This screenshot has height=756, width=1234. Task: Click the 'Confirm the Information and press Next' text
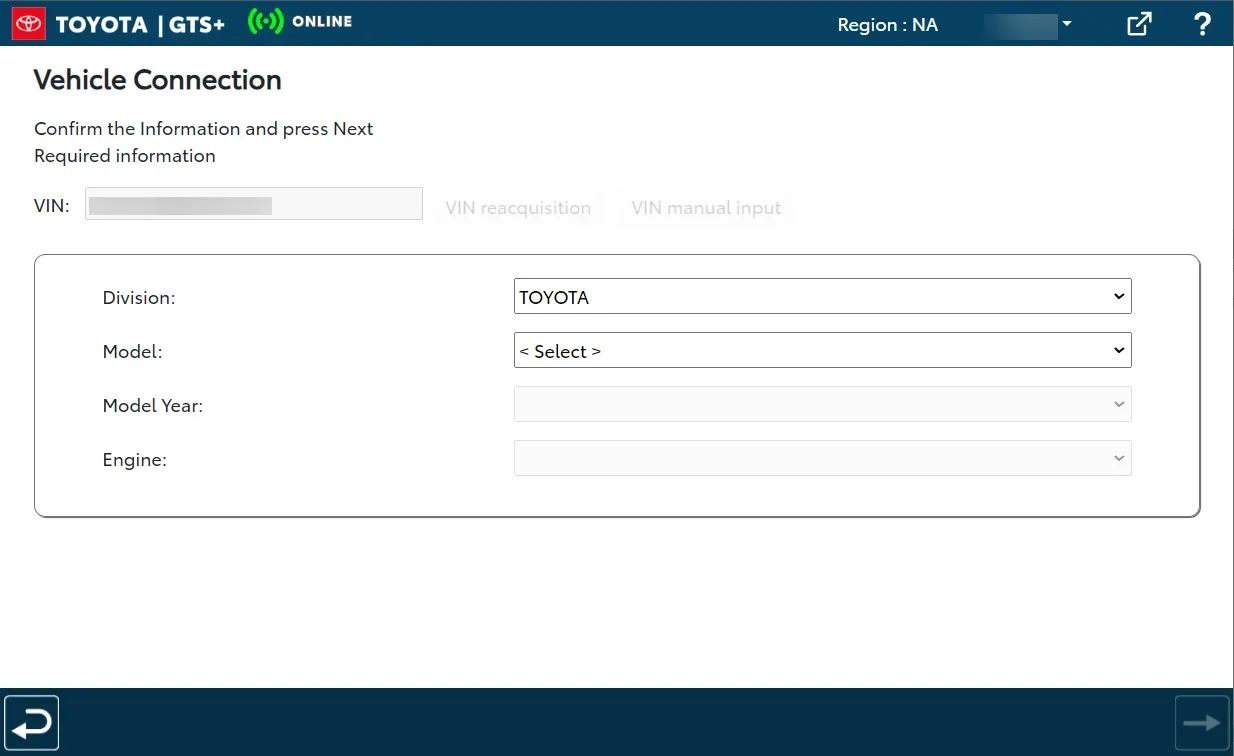tap(204, 129)
